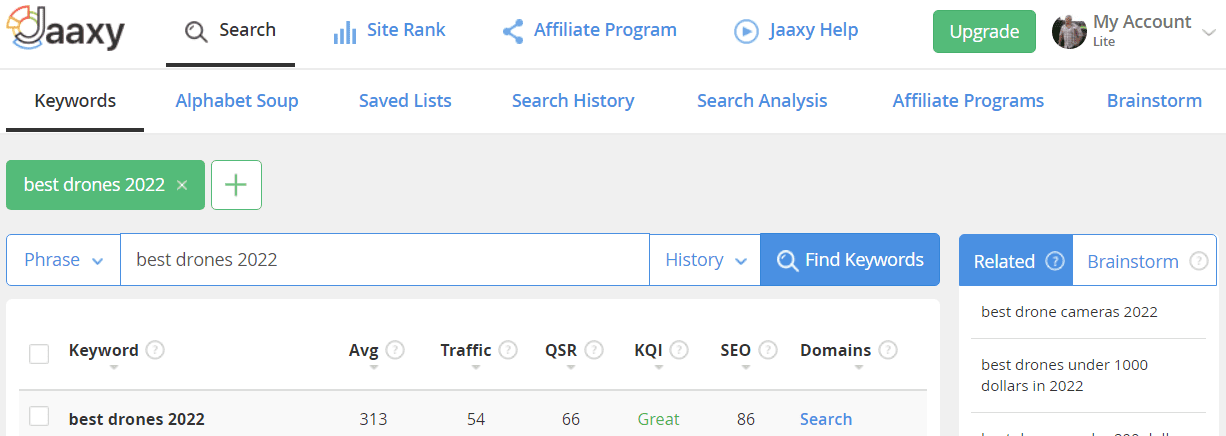
Task: Click help icon beside Brainstorm panel tab
Action: (x=1200, y=261)
